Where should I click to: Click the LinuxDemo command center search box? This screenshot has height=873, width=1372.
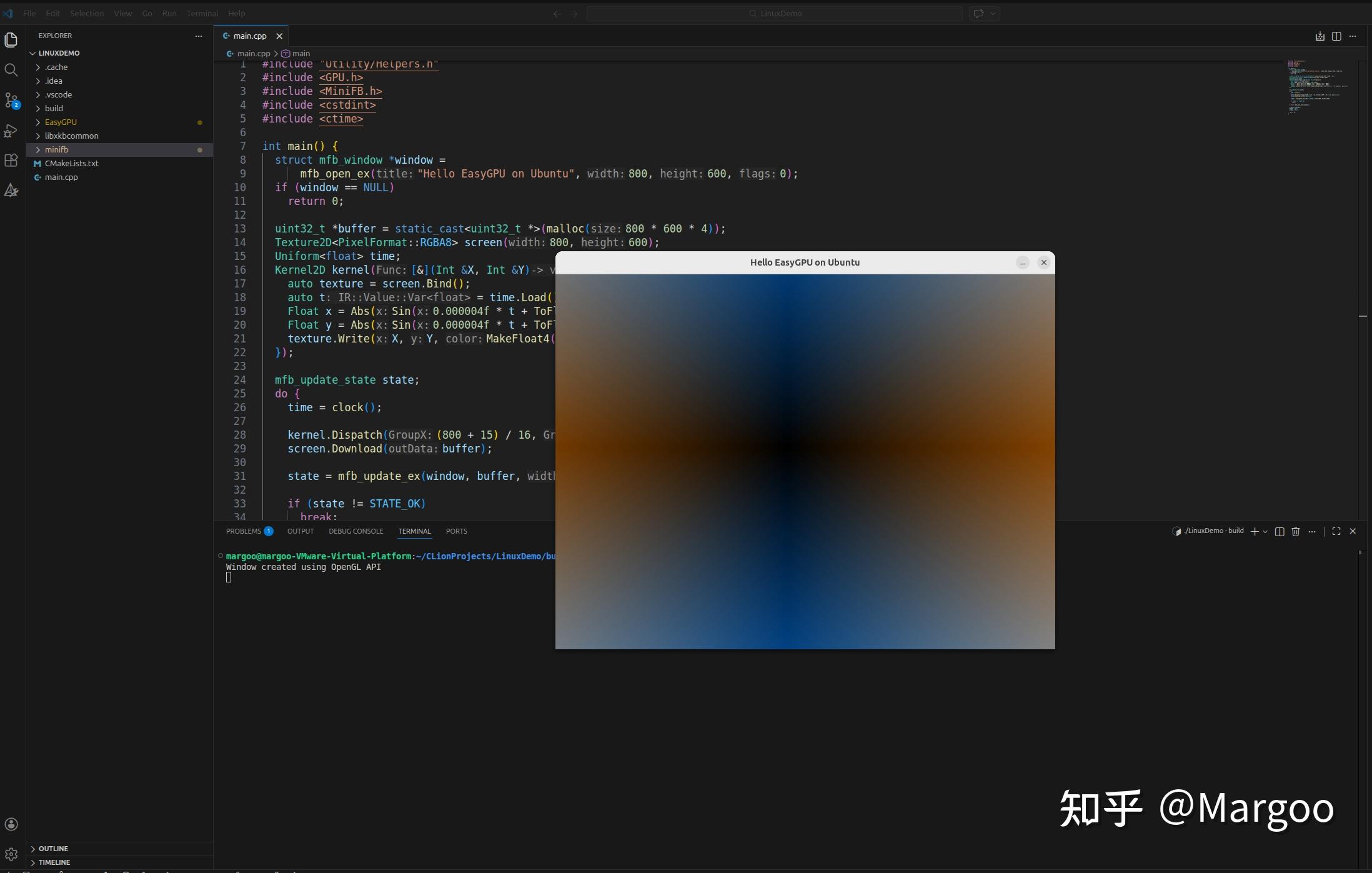[775, 13]
